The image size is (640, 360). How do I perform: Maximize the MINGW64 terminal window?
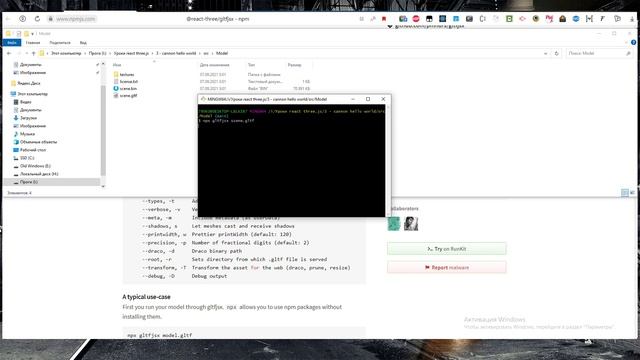pyautogui.click(x=368, y=99)
